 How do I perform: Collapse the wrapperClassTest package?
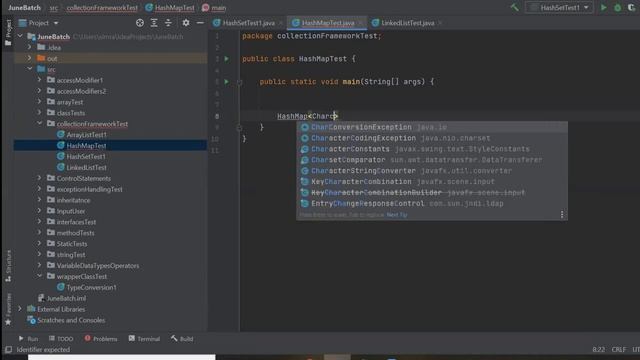click(x=39, y=276)
